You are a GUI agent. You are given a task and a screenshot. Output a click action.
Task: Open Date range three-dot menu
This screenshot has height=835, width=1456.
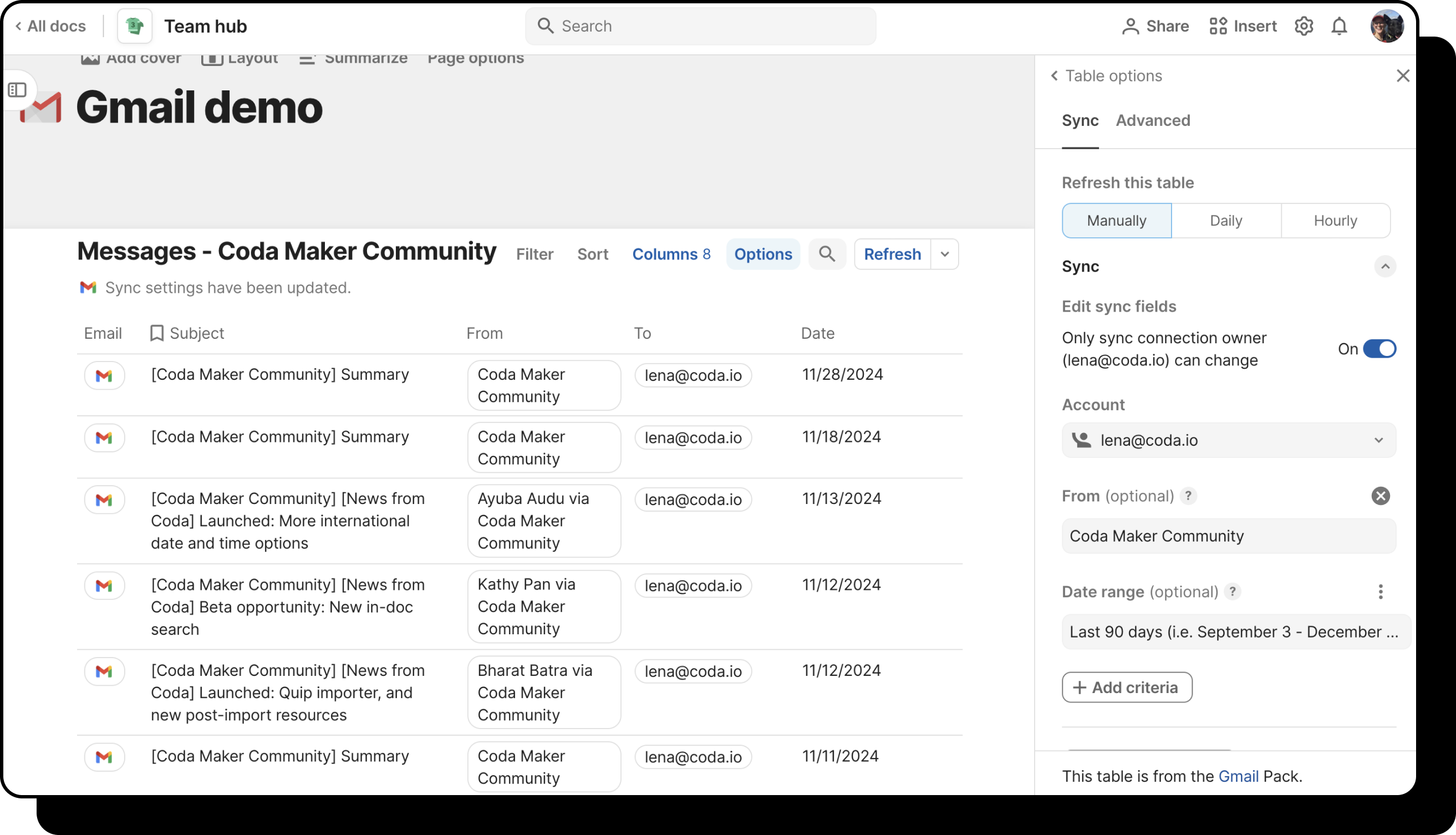pos(1380,592)
